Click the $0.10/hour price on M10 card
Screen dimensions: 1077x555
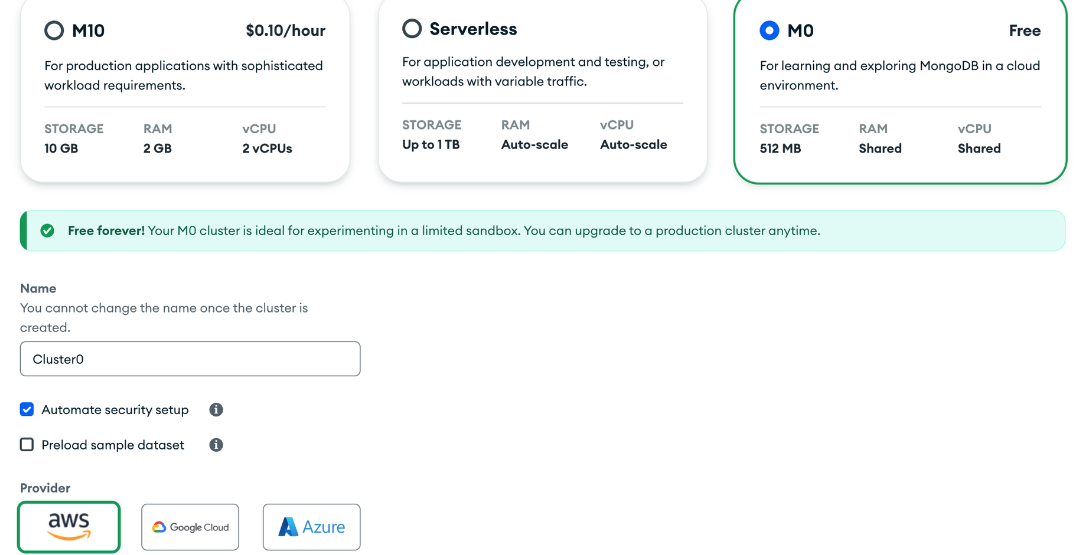pos(285,31)
